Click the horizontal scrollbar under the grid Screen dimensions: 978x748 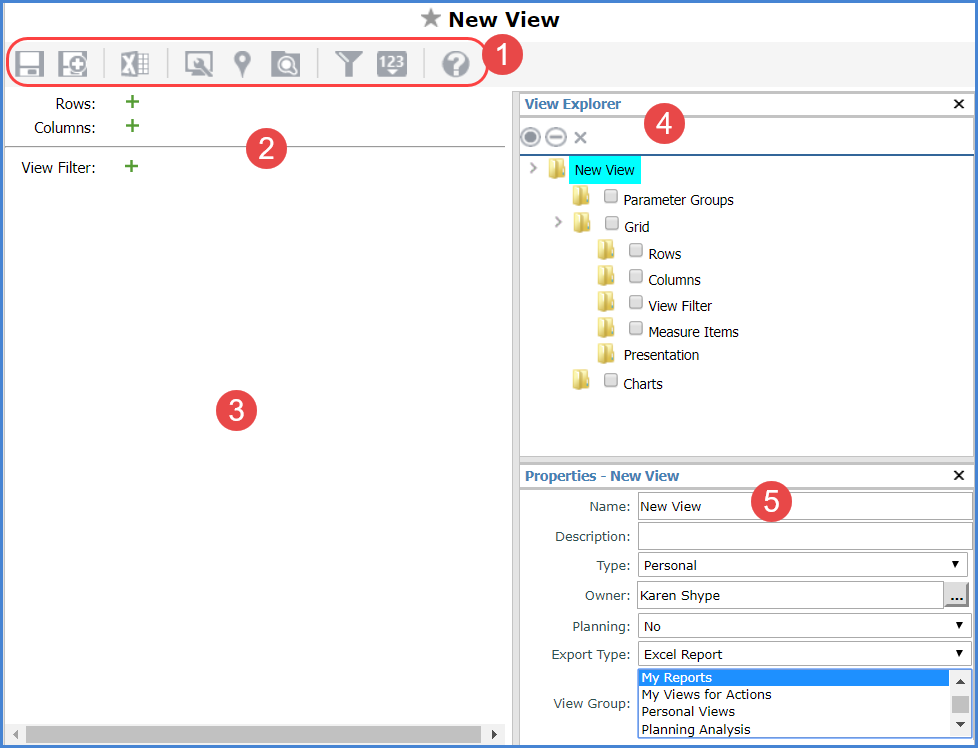(x=255, y=734)
